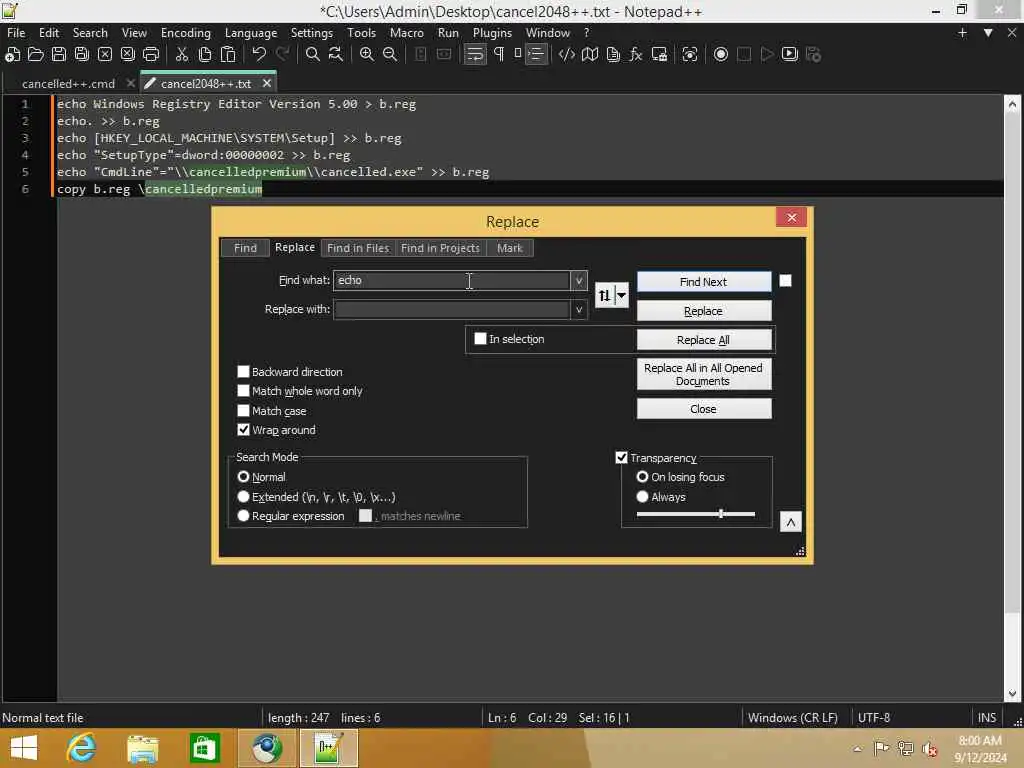Open File Explorer from taskbar
The height and width of the screenshot is (768, 1024).
(142, 748)
